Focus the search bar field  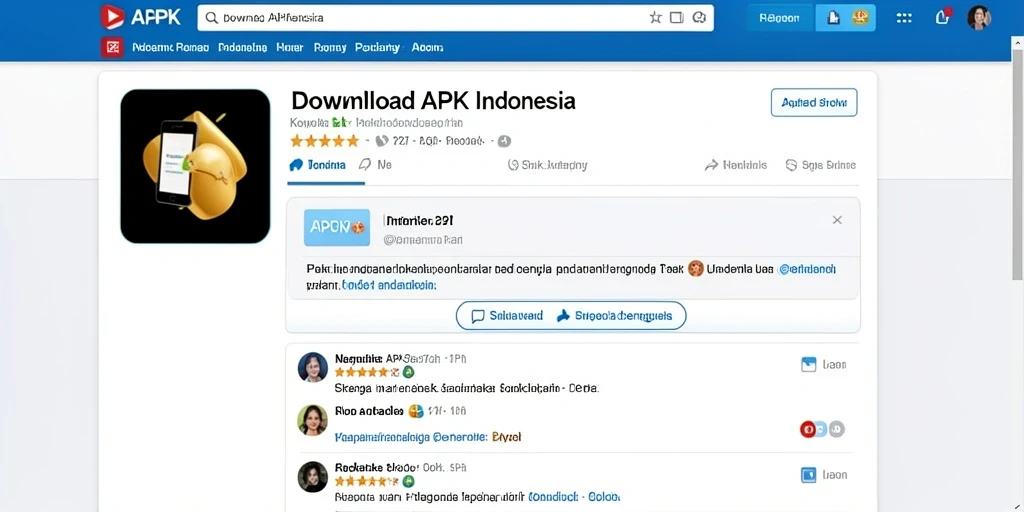tap(455, 18)
